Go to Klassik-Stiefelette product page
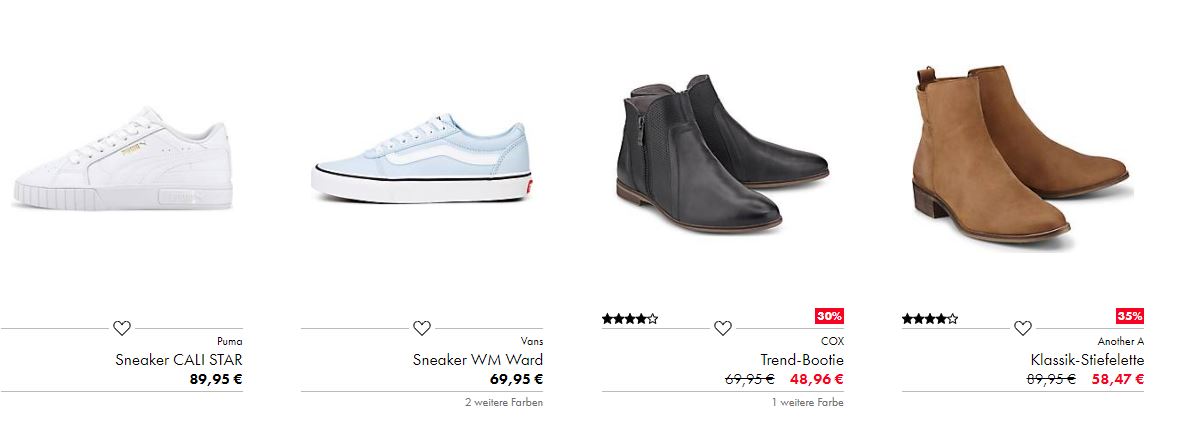Image resolution: width=1183 pixels, height=421 pixels. 1087,360
